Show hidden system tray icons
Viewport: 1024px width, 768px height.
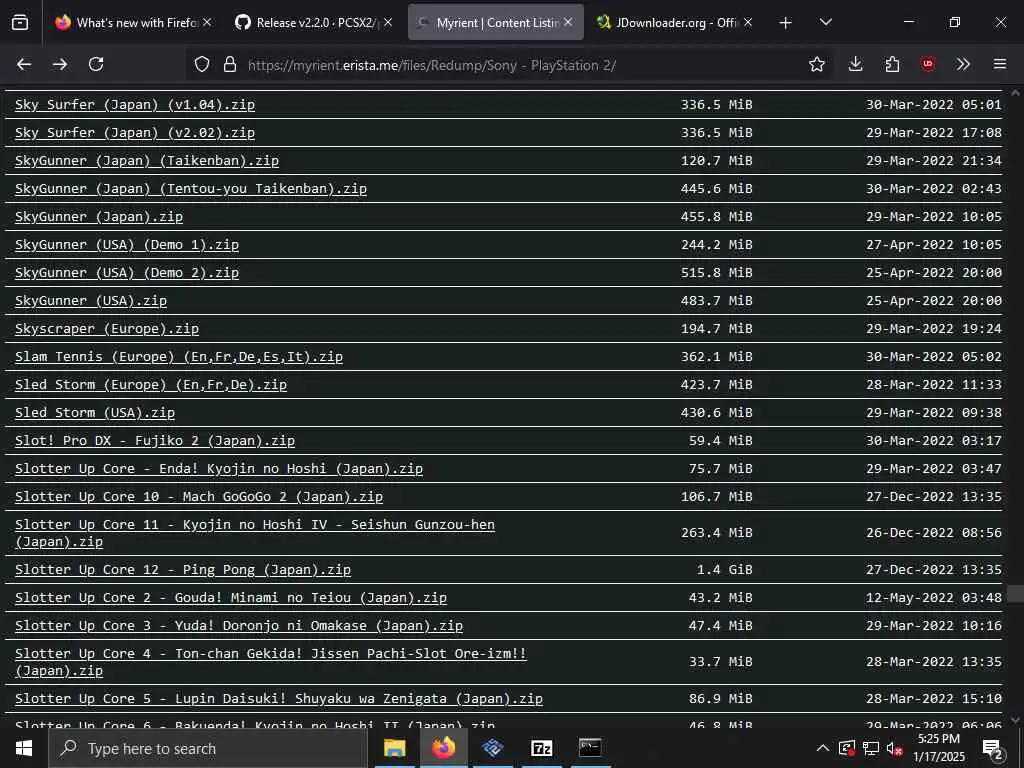tap(823, 748)
